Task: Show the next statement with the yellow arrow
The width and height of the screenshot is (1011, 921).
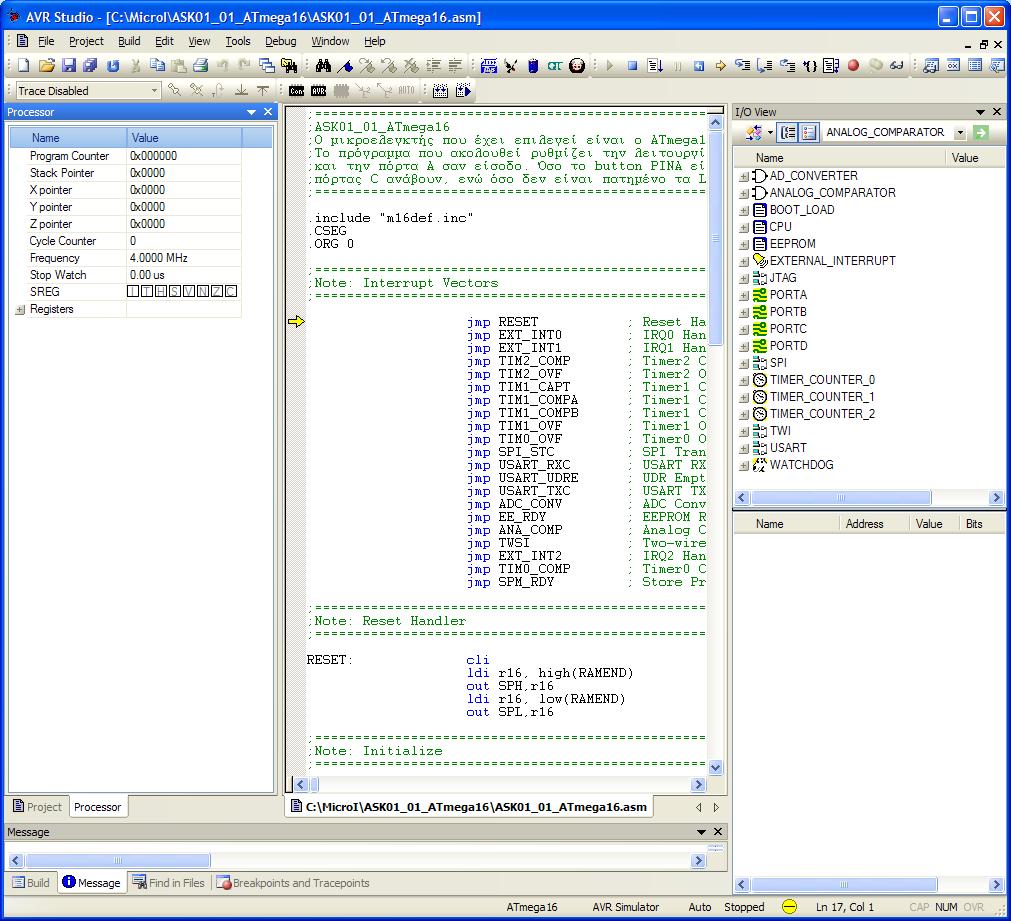Action: pos(720,65)
